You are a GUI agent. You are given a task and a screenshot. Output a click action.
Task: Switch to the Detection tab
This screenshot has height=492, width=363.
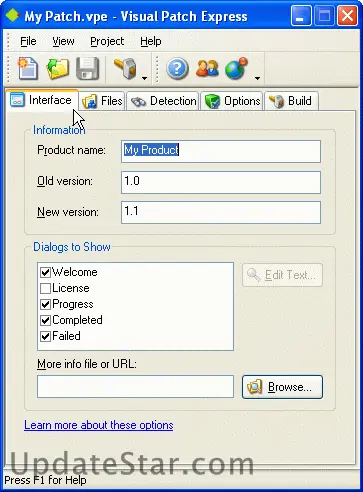163,101
